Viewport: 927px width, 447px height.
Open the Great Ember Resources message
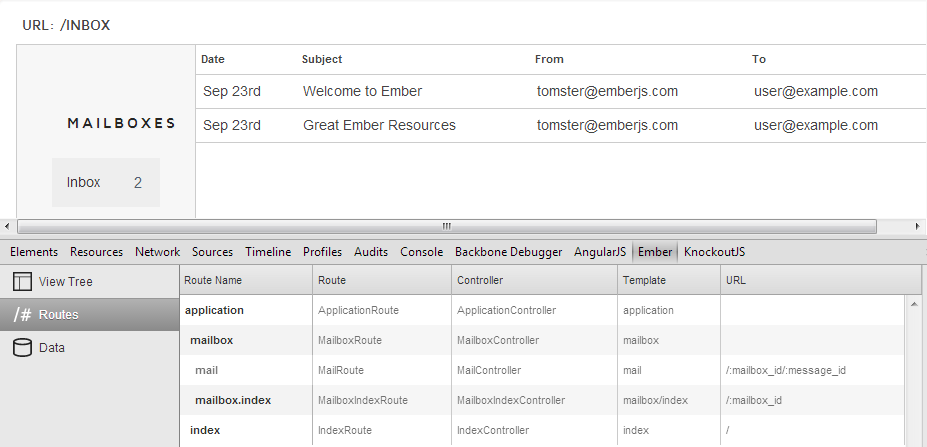click(380, 125)
